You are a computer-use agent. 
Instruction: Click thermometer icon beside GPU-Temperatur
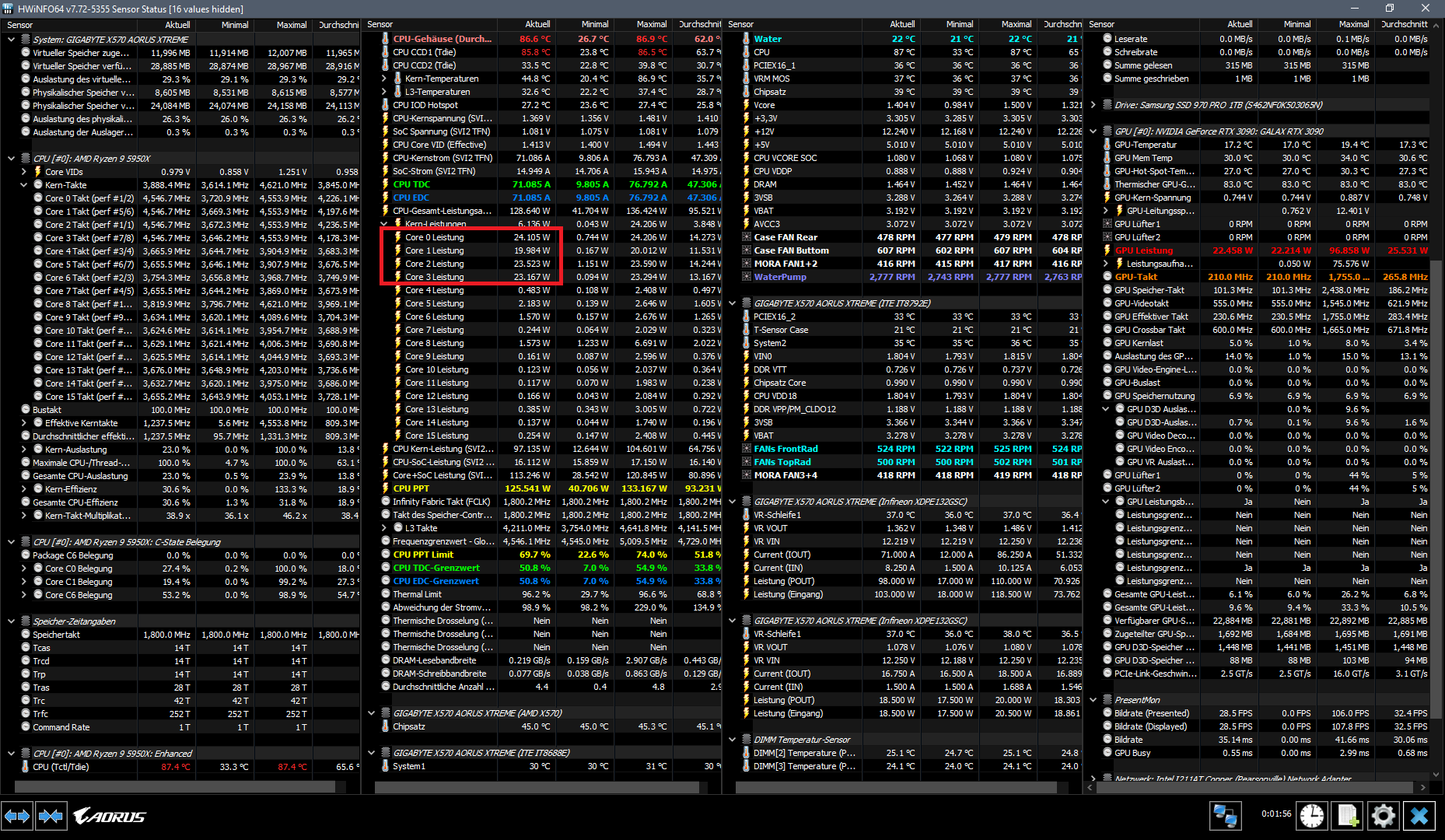(1107, 145)
